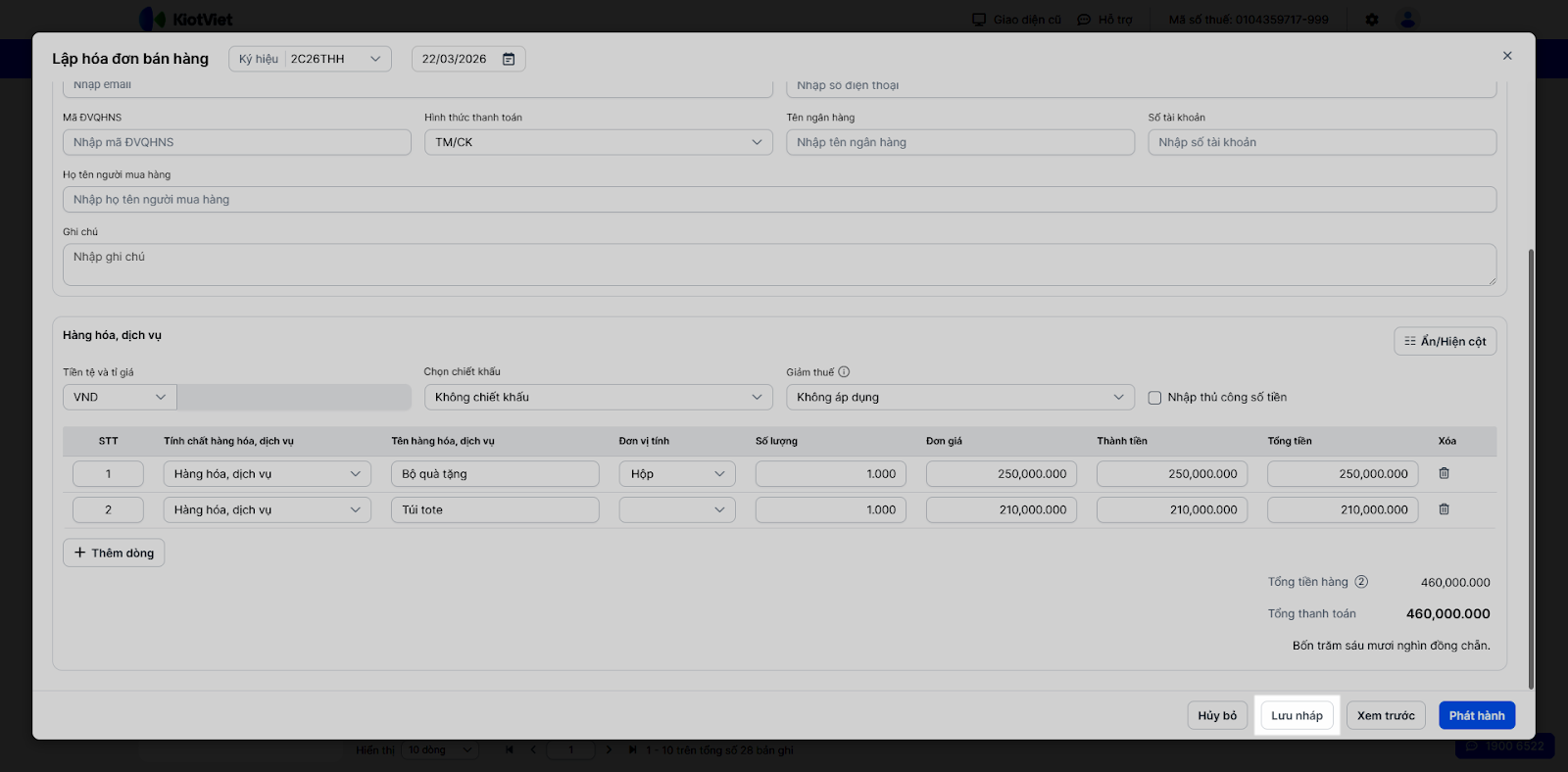This screenshot has height=772, width=1568.
Task: Open the calendar date picker icon
Action: [509, 59]
